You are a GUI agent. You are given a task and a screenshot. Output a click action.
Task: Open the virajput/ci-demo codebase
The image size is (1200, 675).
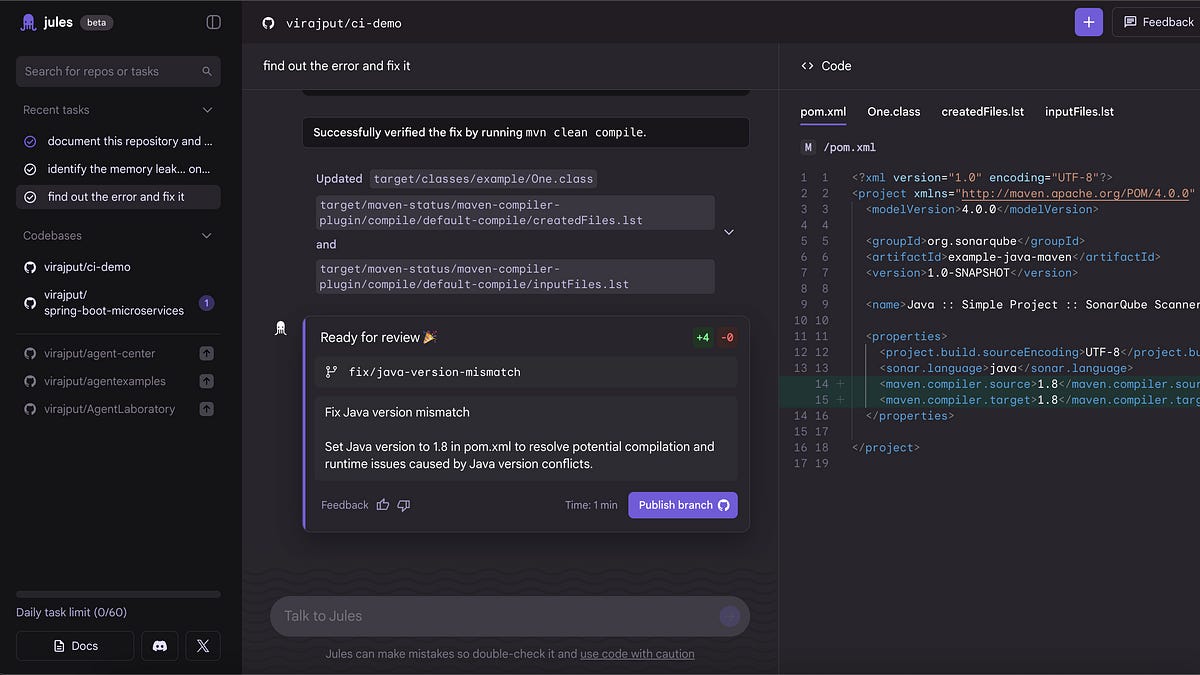pyautogui.click(x=118, y=267)
